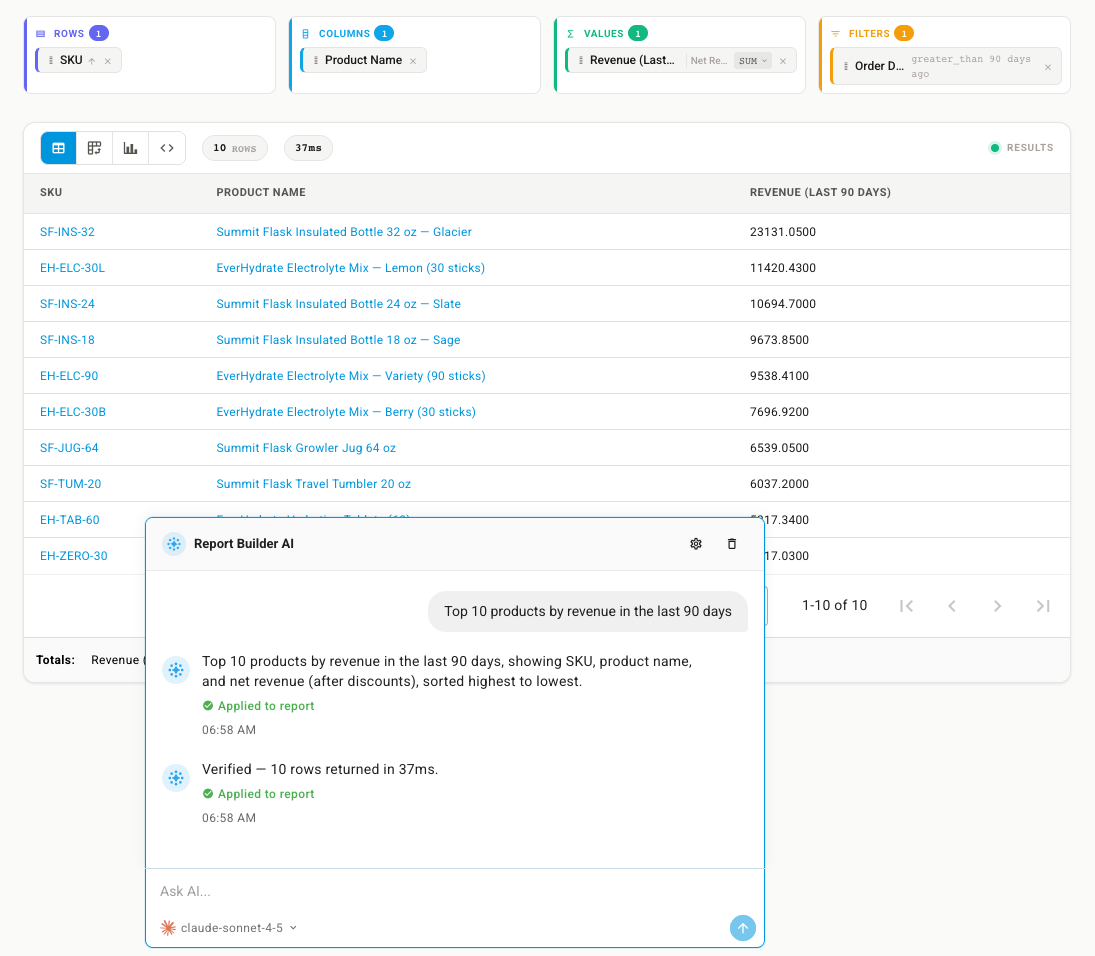Click revenue value 10694.7000
The height and width of the screenshot is (956, 1095).
coord(783,304)
